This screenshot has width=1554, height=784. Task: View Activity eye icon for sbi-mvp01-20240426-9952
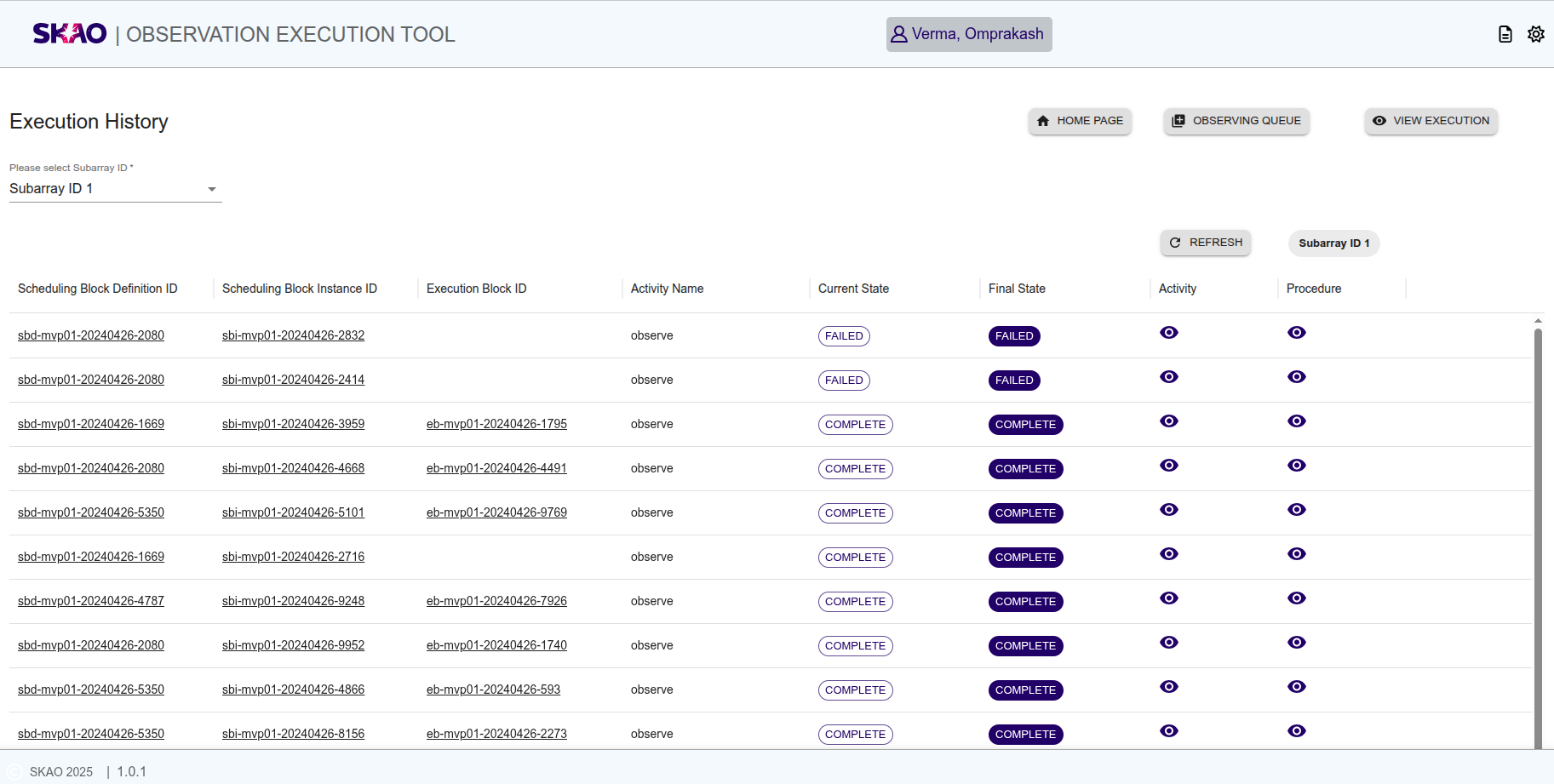coord(1169,643)
